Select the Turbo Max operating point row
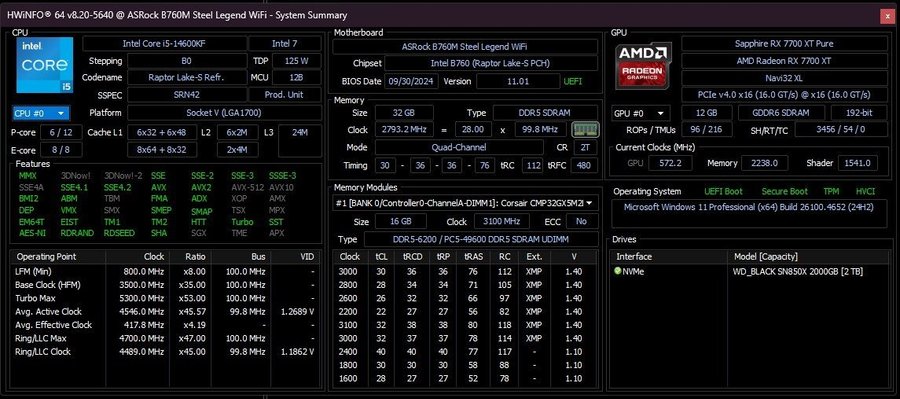This screenshot has width=900, height=399. click(x=166, y=298)
